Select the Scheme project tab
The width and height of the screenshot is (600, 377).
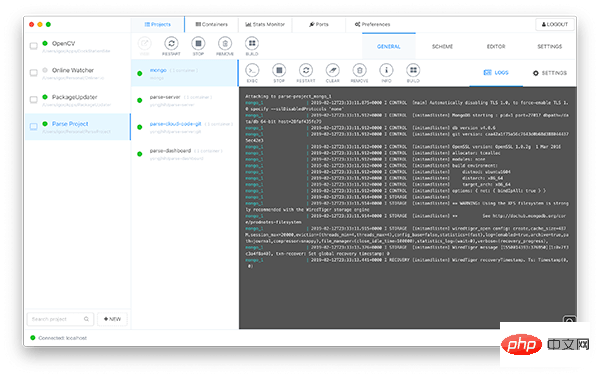pyautogui.click(x=442, y=46)
